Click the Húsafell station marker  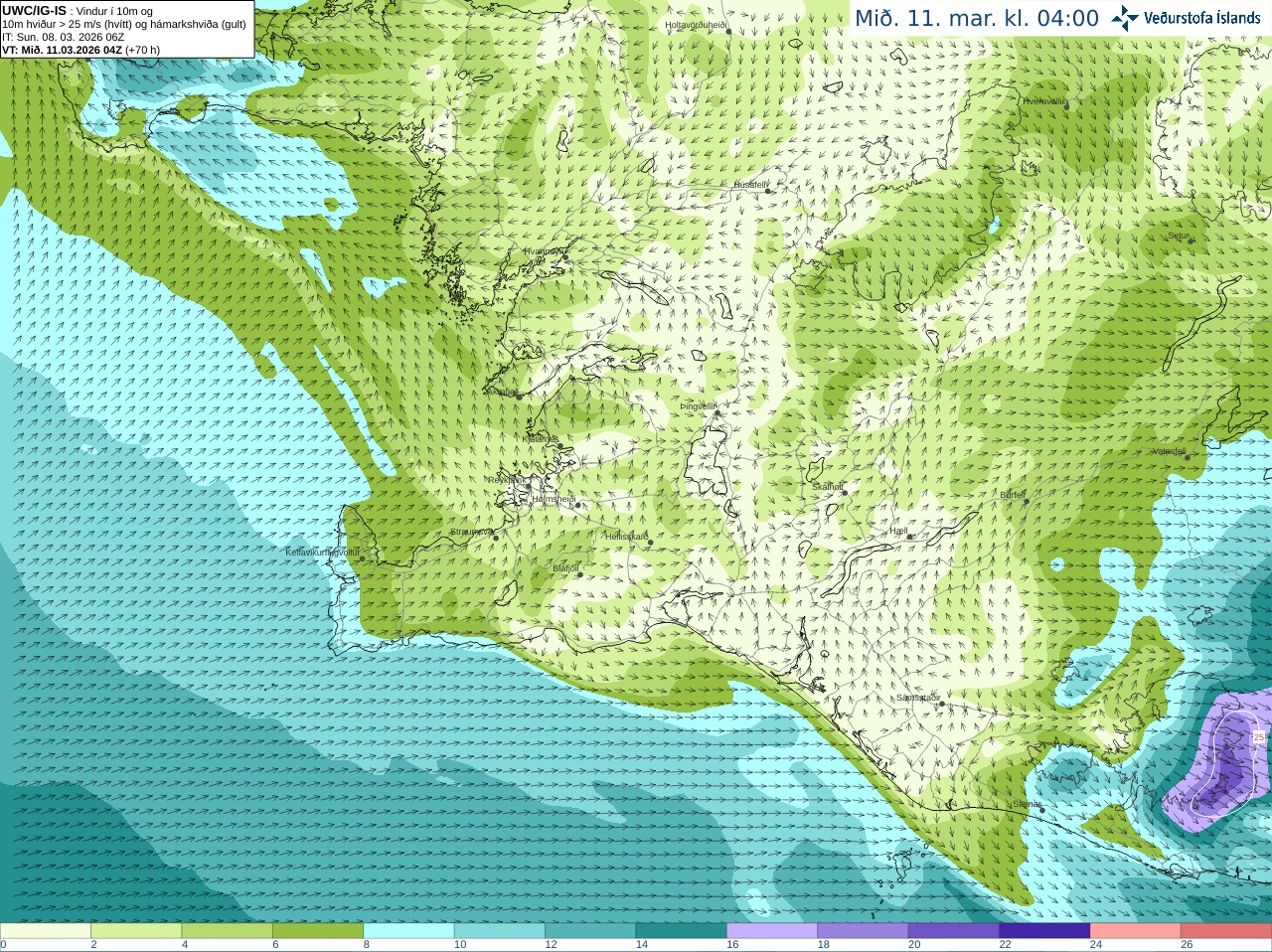[767, 190]
